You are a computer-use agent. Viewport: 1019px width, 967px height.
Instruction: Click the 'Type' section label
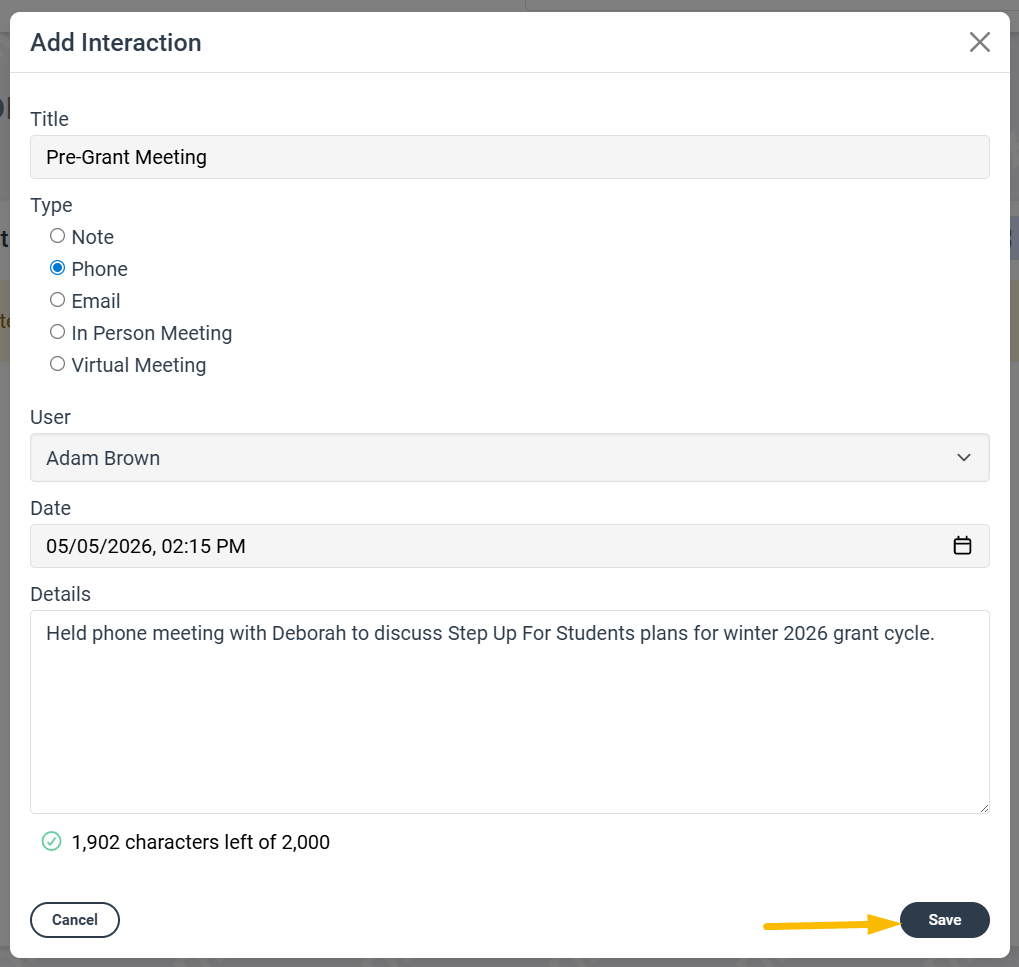[x=51, y=205]
